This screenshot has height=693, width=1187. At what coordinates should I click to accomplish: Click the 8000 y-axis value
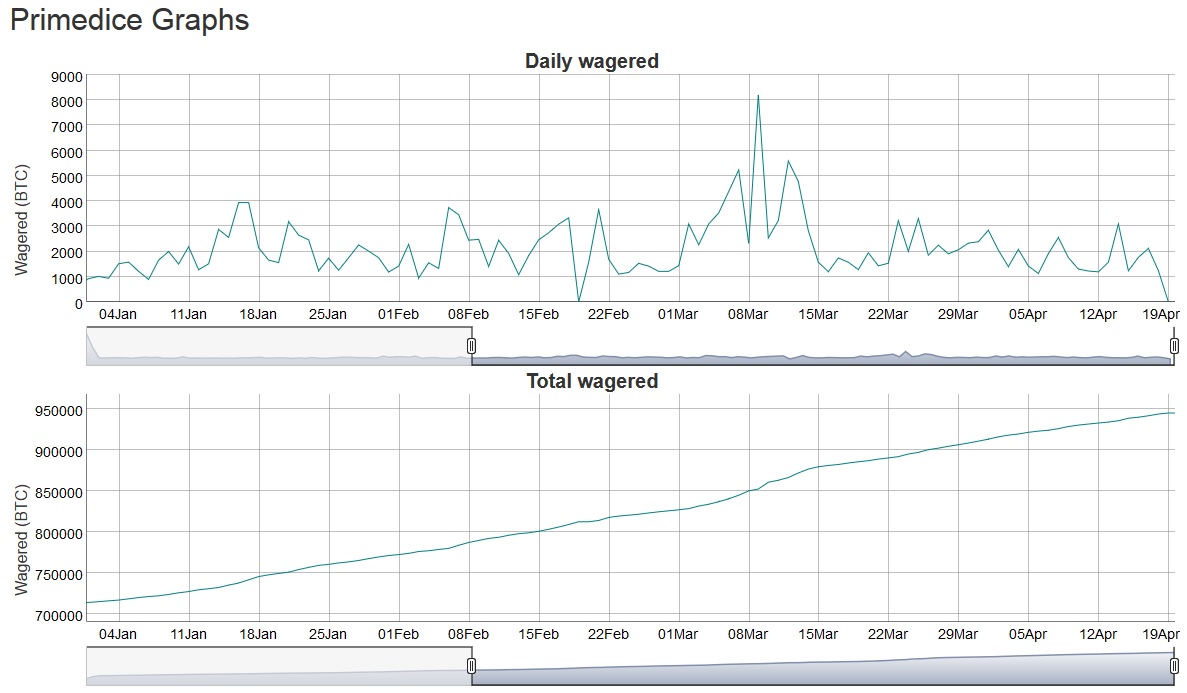pos(67,102)
